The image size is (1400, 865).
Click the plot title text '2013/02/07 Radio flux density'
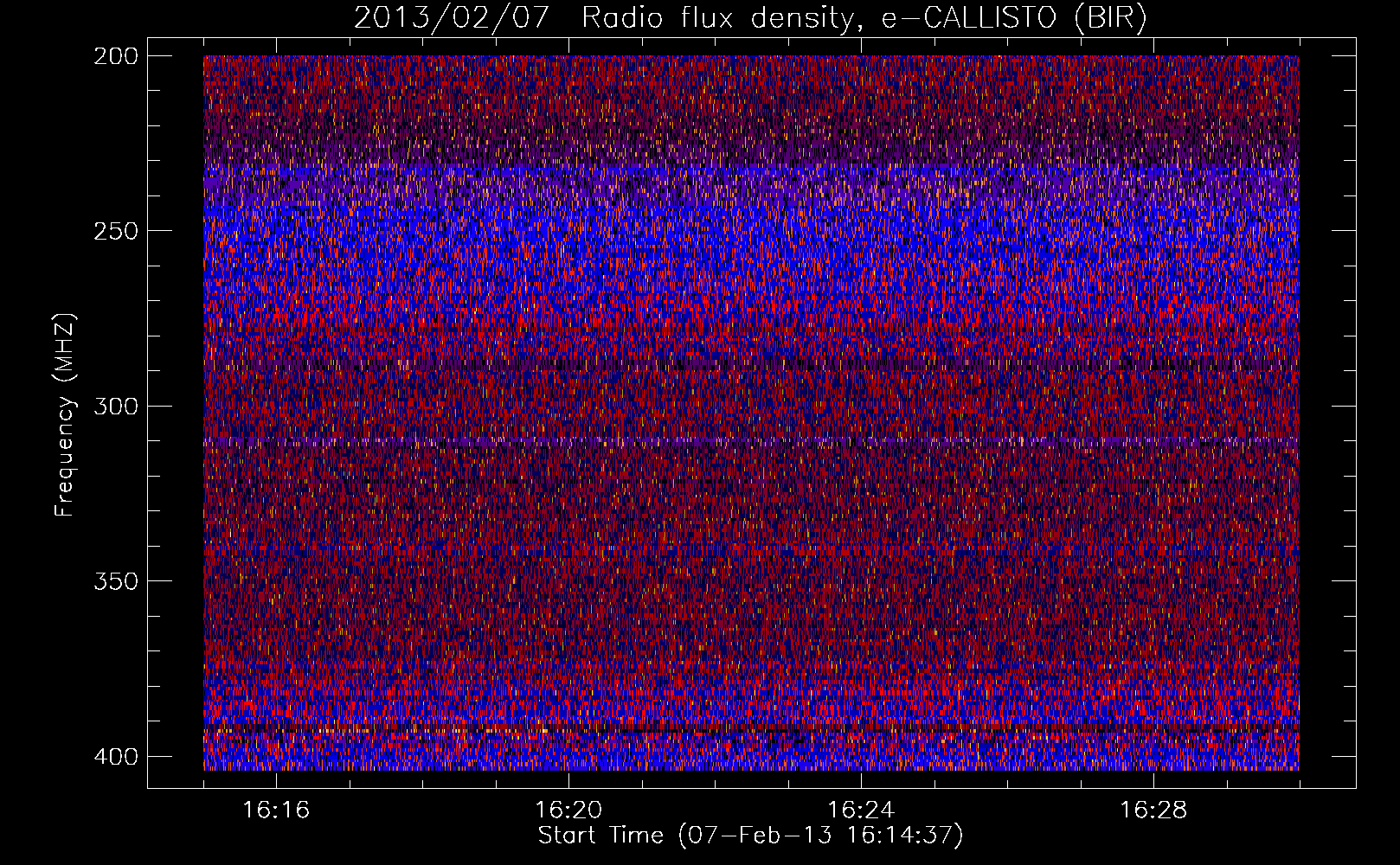[x=604, y=18]
